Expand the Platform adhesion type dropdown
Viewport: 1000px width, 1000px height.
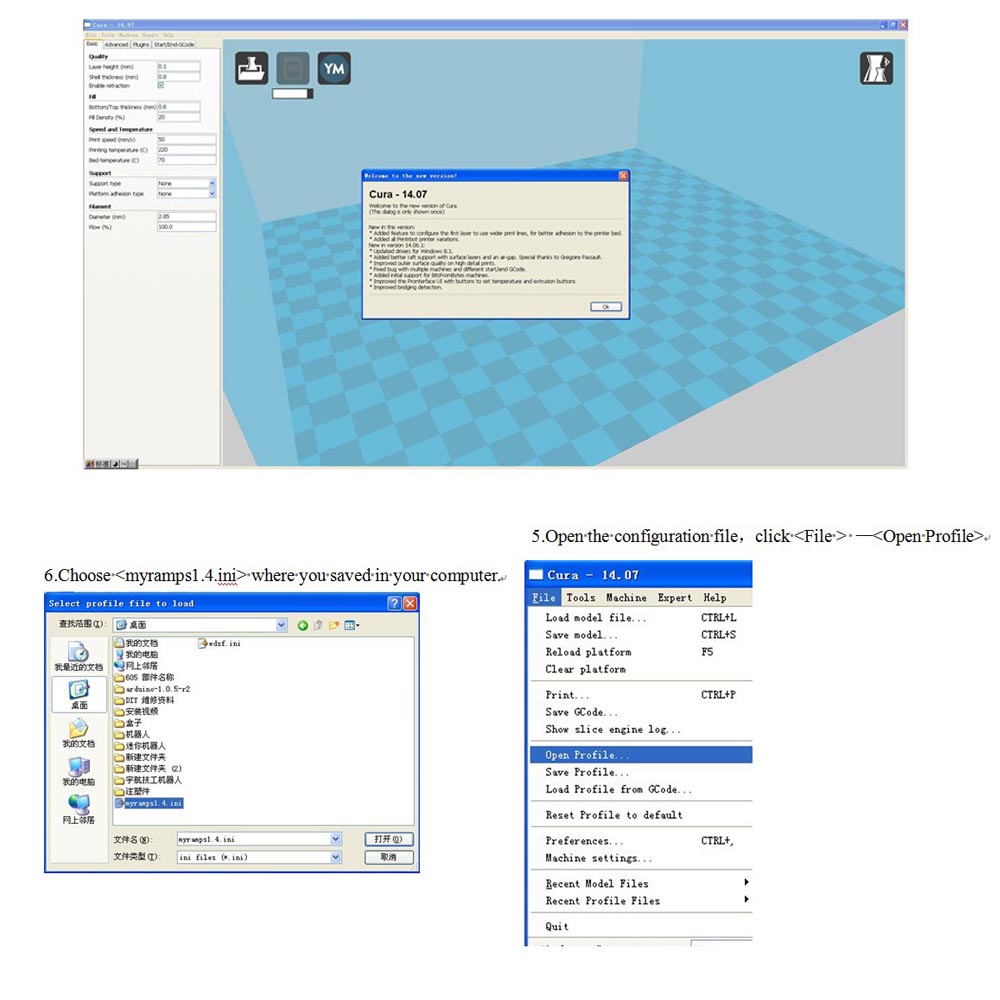[212, 194]
